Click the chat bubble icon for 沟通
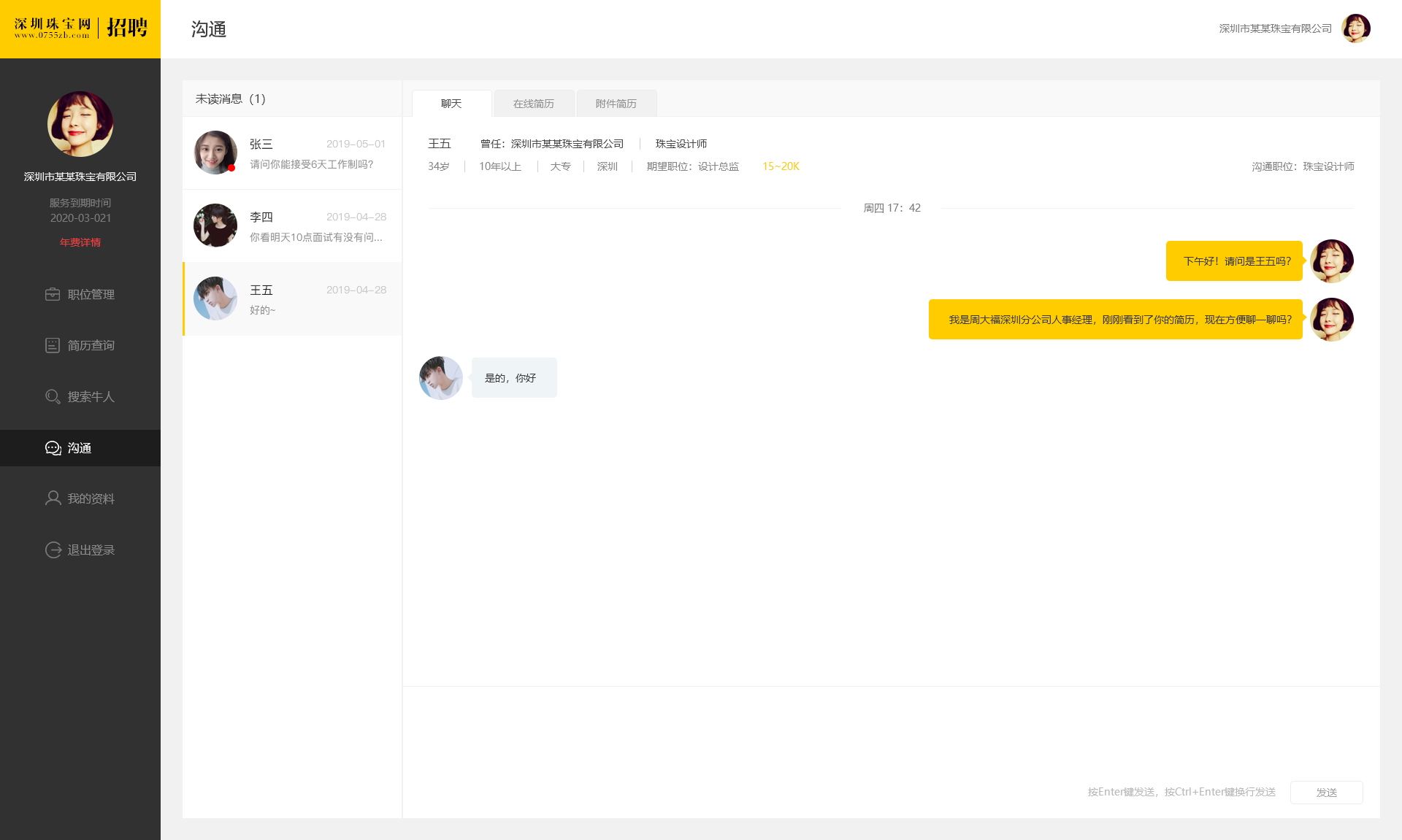Screen dimensions: 1402x840 53,447
